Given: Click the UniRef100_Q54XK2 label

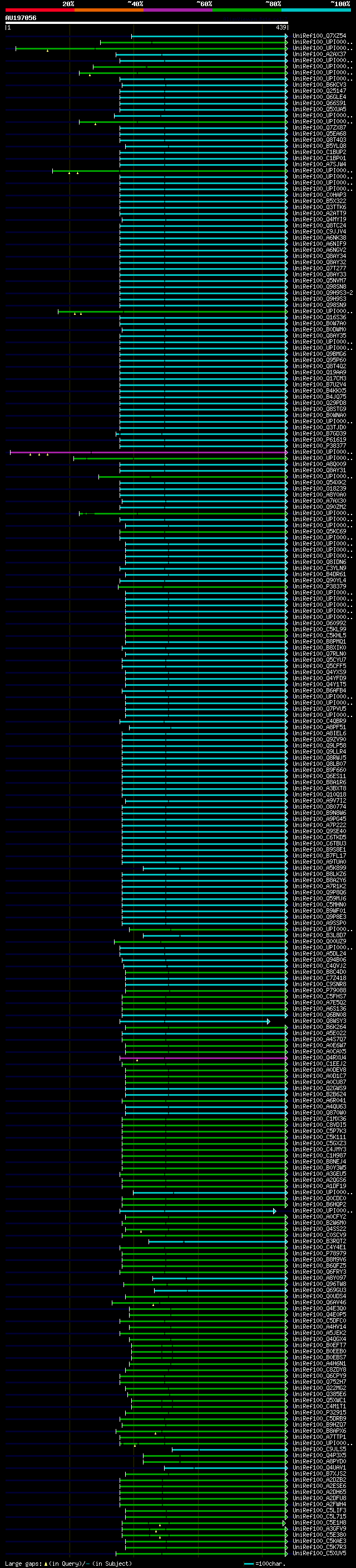Looking at the screenshot, I should pyautogui.click(x=319, y=483).
